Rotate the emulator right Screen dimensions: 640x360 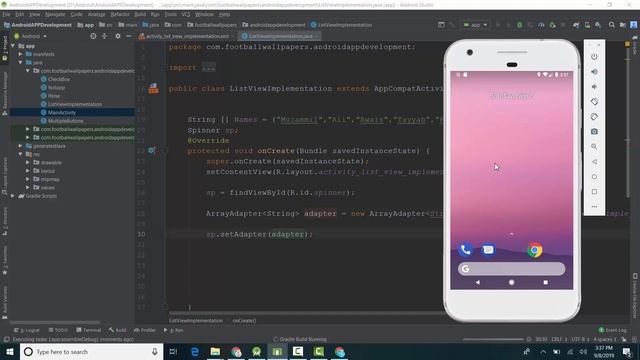click(x=594, y=117)
